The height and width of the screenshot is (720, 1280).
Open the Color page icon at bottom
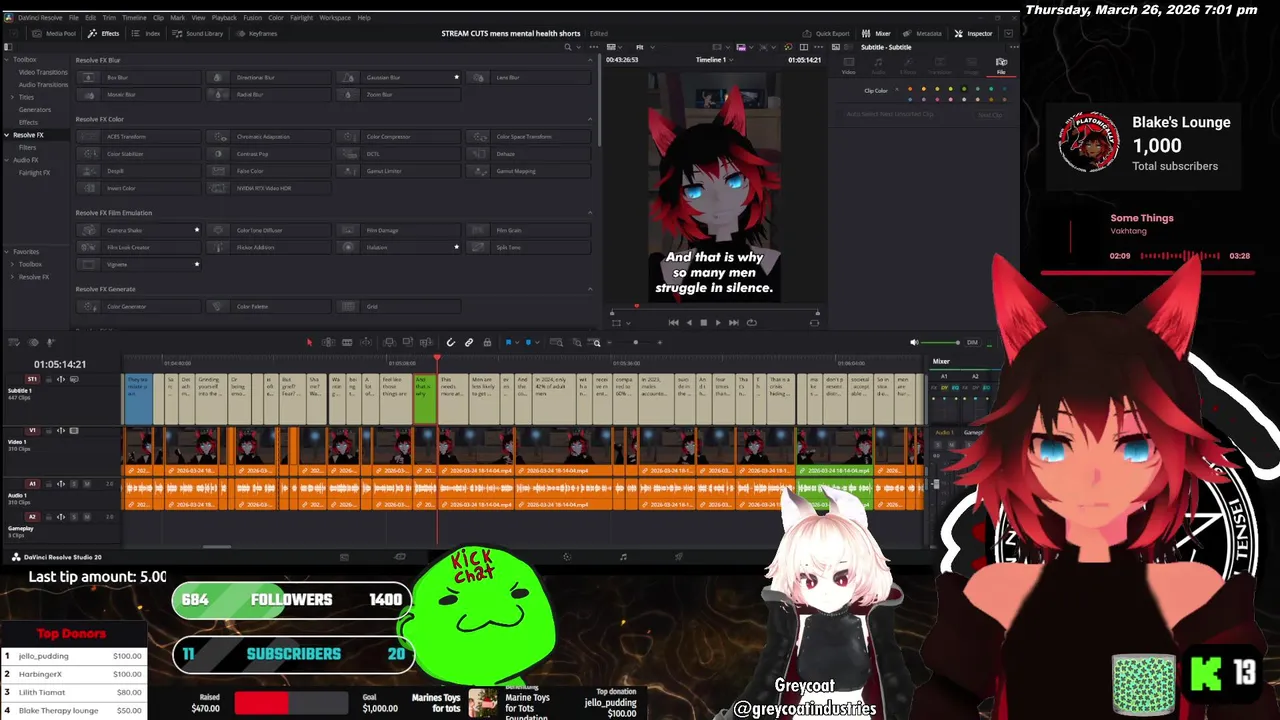567,557
